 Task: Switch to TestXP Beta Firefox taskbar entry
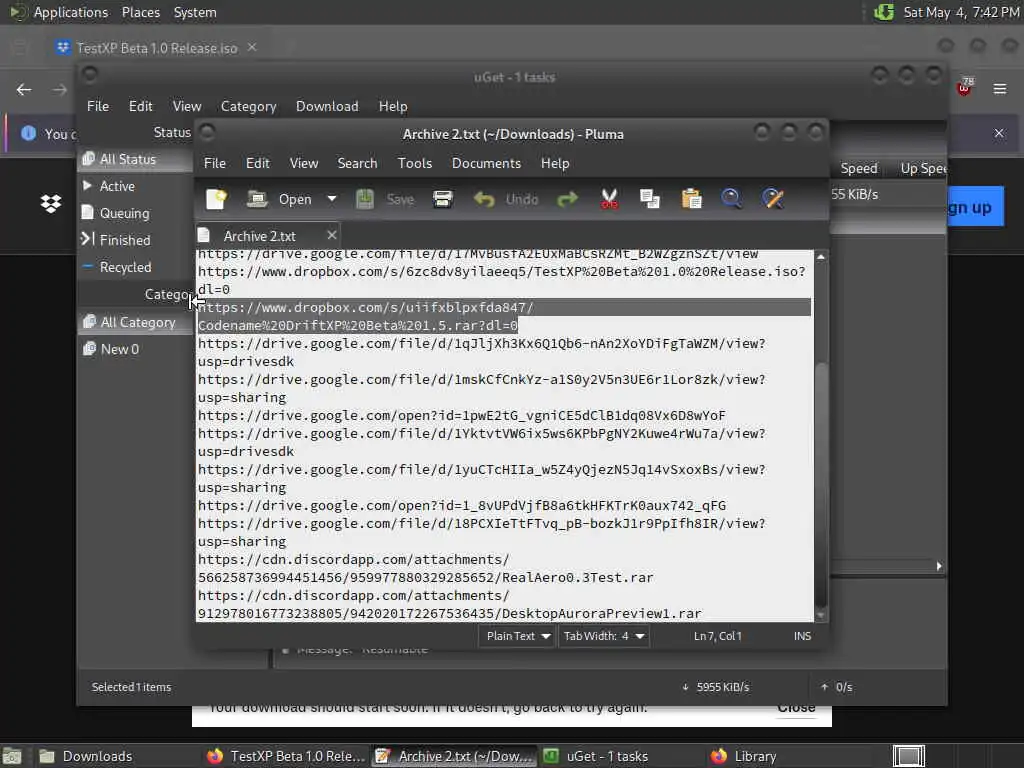coord(285,756)
